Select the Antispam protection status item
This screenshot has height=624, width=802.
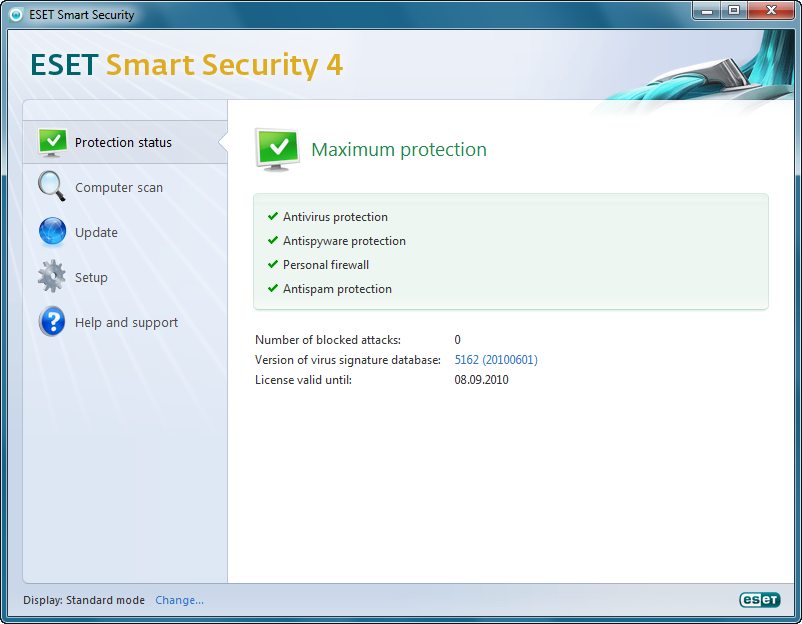point(337,289)
